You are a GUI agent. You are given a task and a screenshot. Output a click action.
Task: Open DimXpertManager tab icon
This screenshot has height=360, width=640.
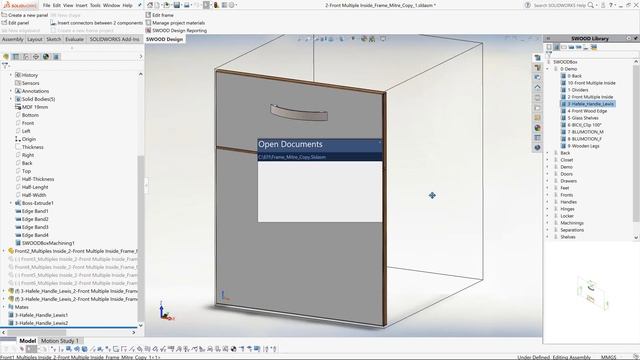[36, 57]
